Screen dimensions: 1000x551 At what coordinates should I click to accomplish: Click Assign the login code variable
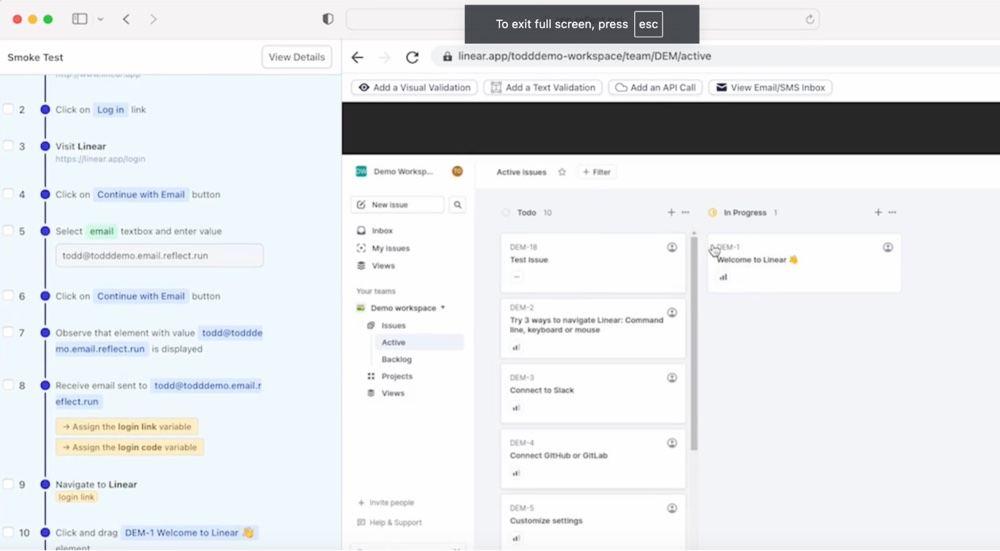point(130,448)
